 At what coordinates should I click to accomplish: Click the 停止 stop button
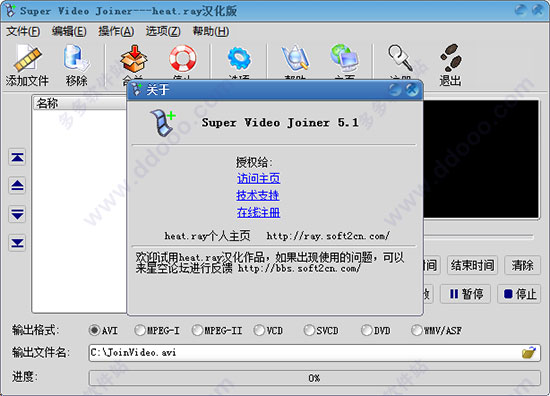point(519,294)
